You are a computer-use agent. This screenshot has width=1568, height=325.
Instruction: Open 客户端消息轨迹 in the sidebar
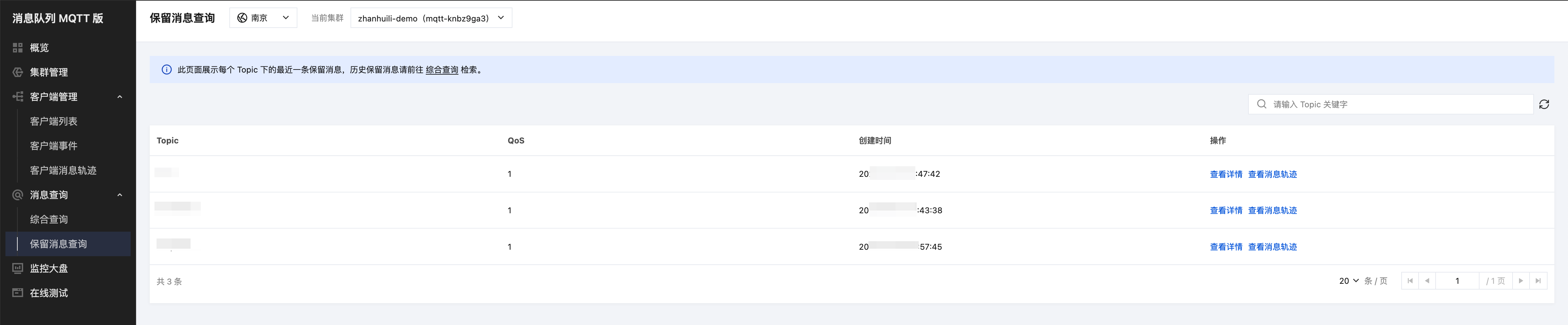pos(63,171)
